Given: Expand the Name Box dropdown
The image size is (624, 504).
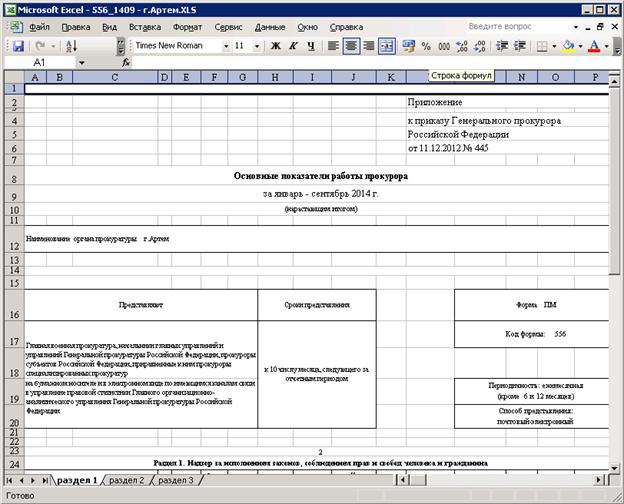Looking at the screenshot, I should pos(79,62).
